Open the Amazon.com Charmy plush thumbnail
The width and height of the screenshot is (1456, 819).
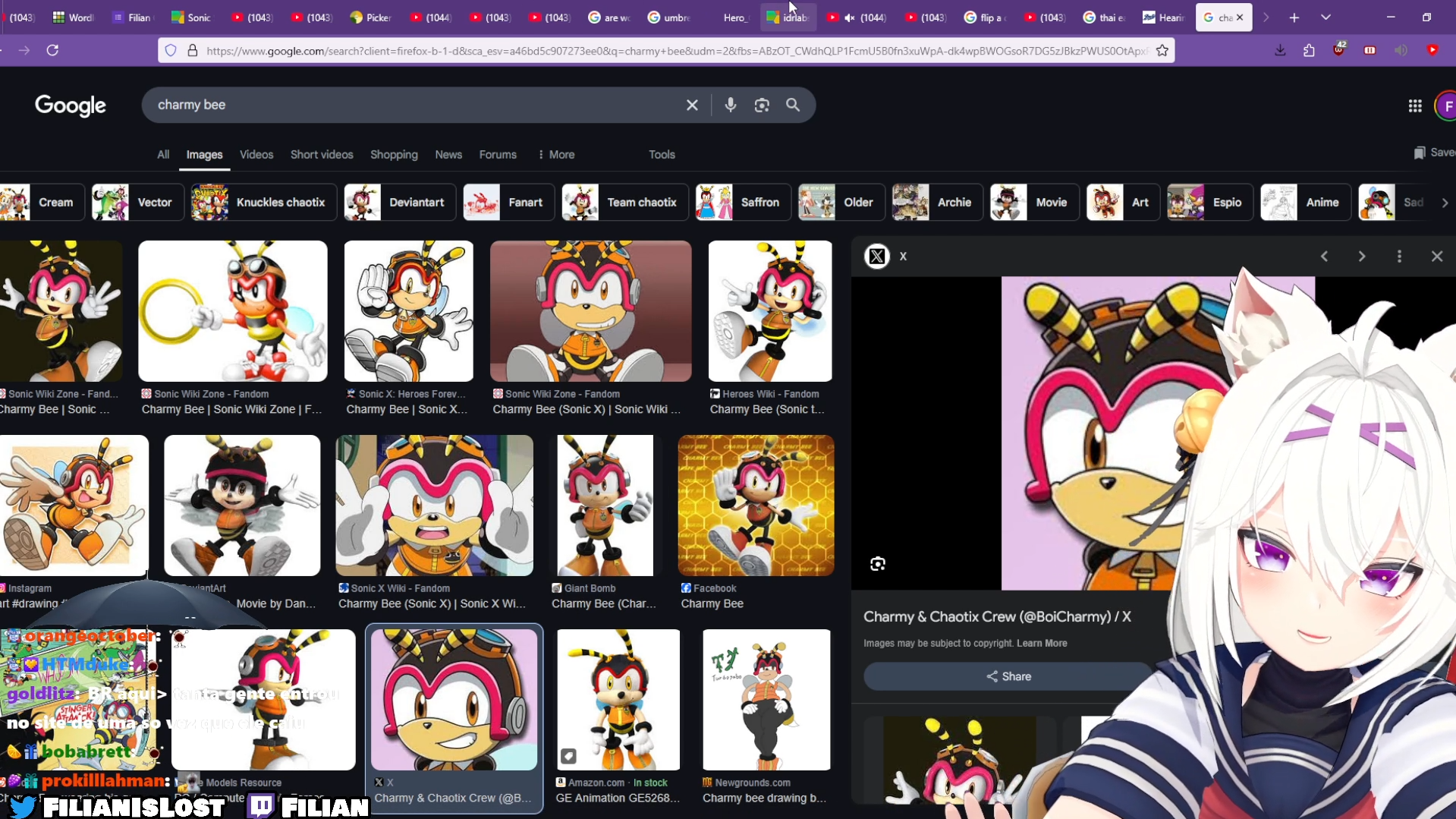tap(618, 699)
